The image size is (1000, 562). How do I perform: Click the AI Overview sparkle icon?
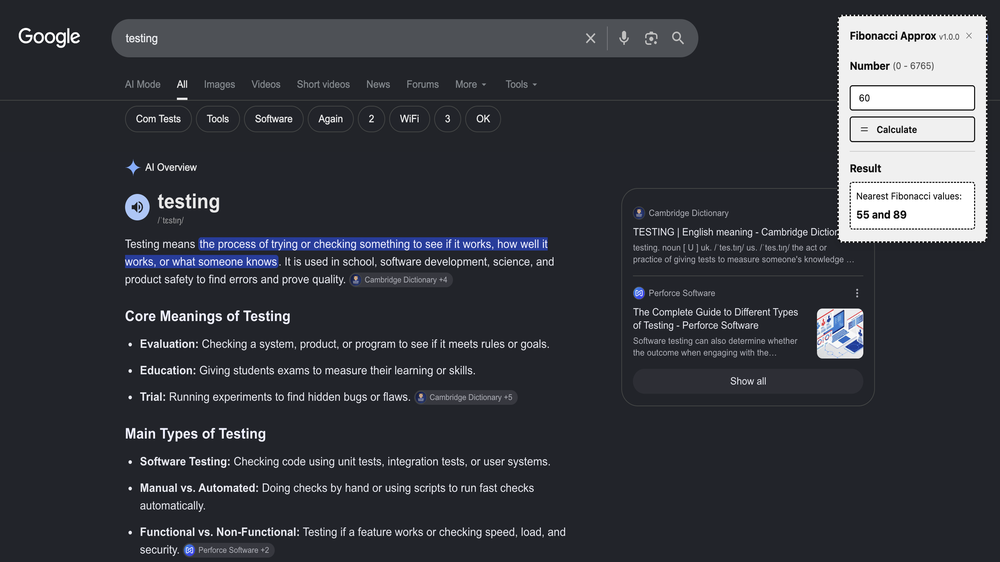tap(133, 167)
